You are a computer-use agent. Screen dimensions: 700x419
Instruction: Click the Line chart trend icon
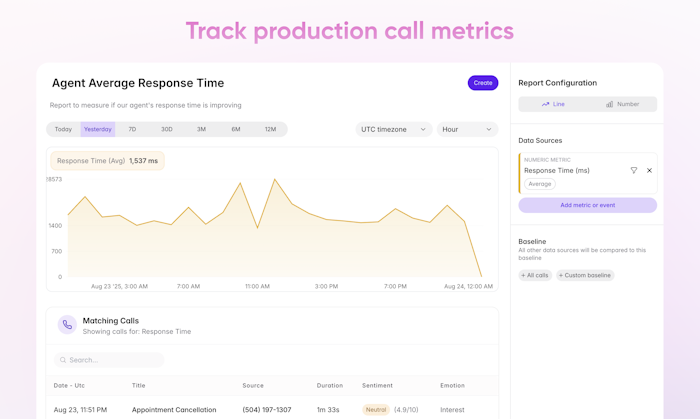click(x=545, y=104)
